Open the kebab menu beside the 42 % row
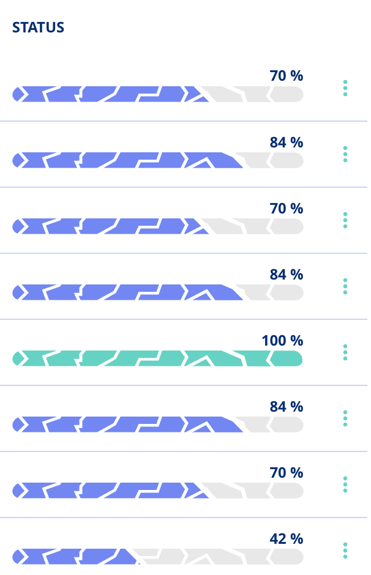Viewport: 371px width, 575px height. pyautogui.click(x=345, y=550)
